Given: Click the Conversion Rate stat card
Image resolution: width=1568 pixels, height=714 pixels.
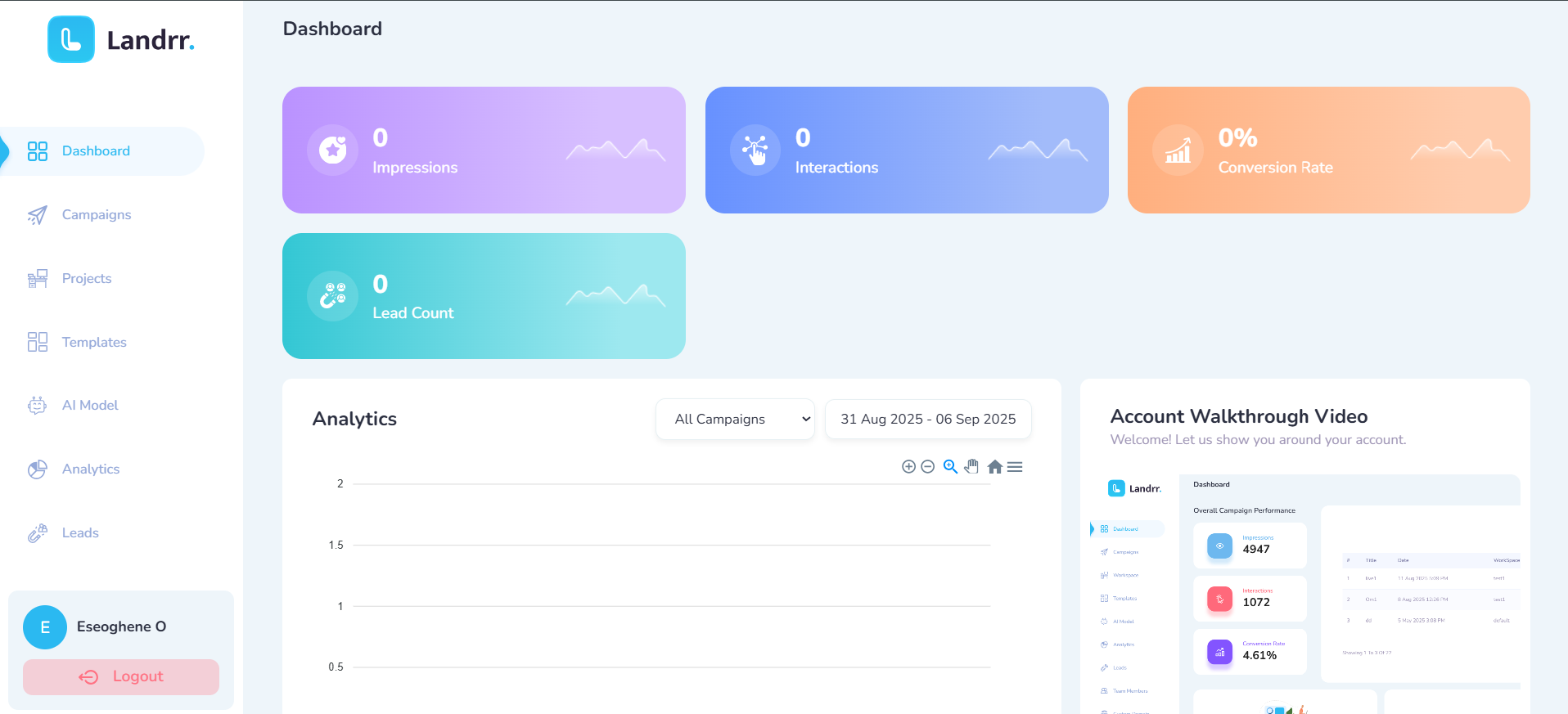Looking at the screenshot, I should [1329, 150].
